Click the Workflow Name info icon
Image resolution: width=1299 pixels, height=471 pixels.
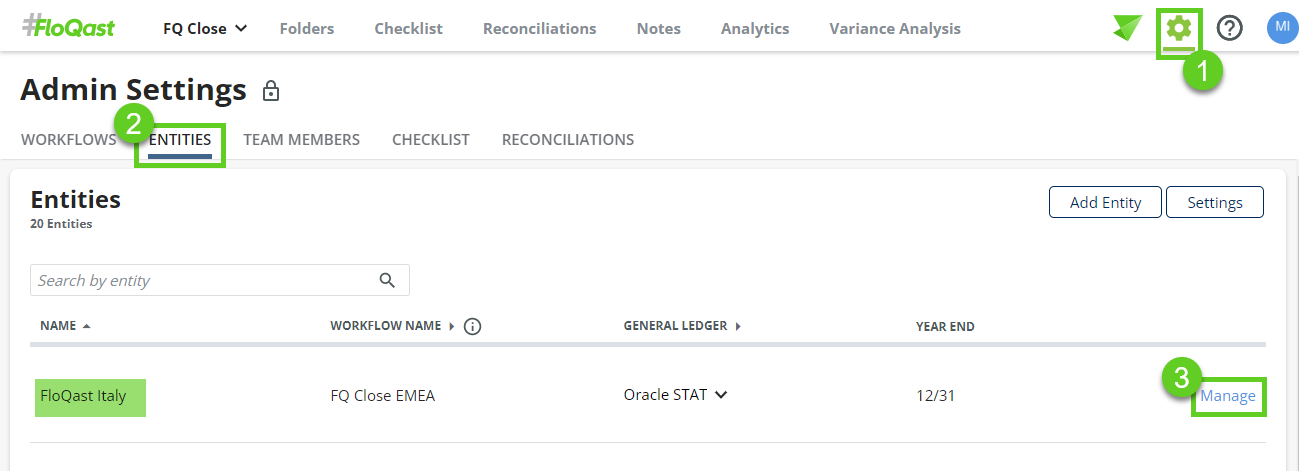click(473, 326)
